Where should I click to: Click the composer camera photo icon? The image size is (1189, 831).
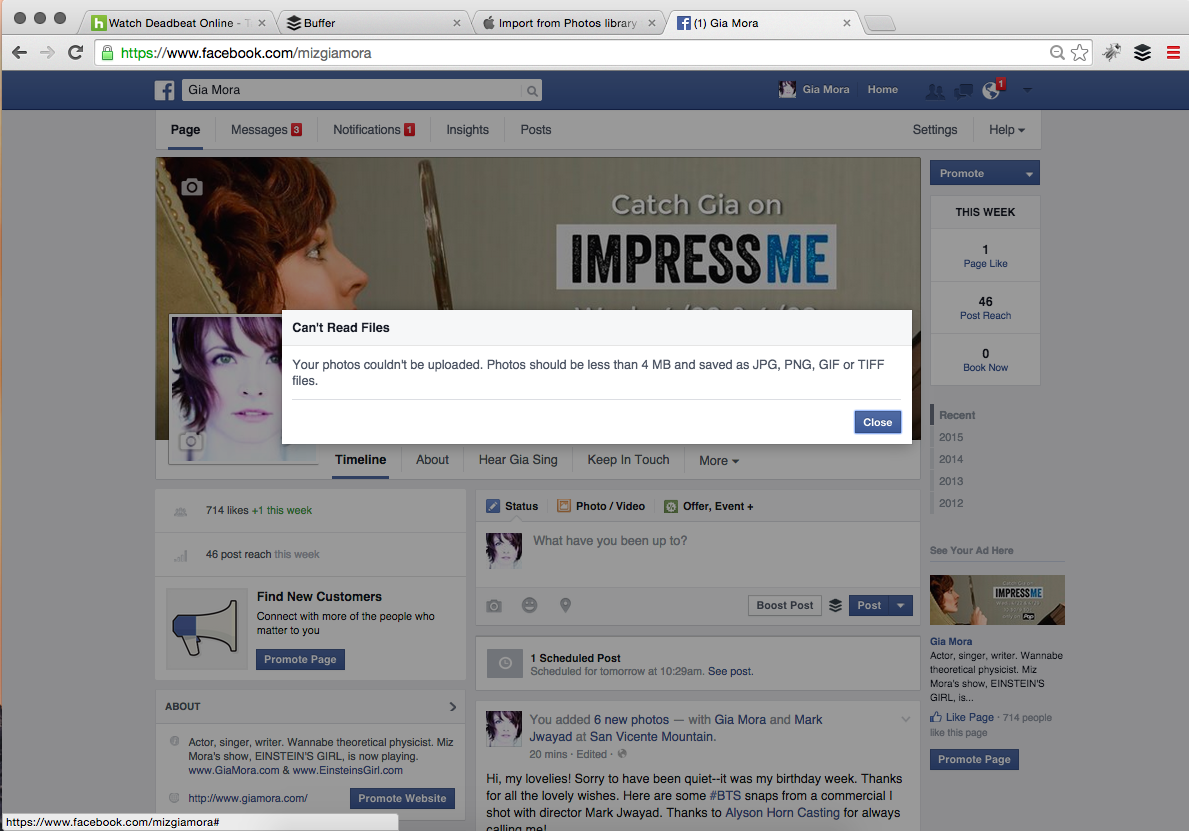(494, 606)
